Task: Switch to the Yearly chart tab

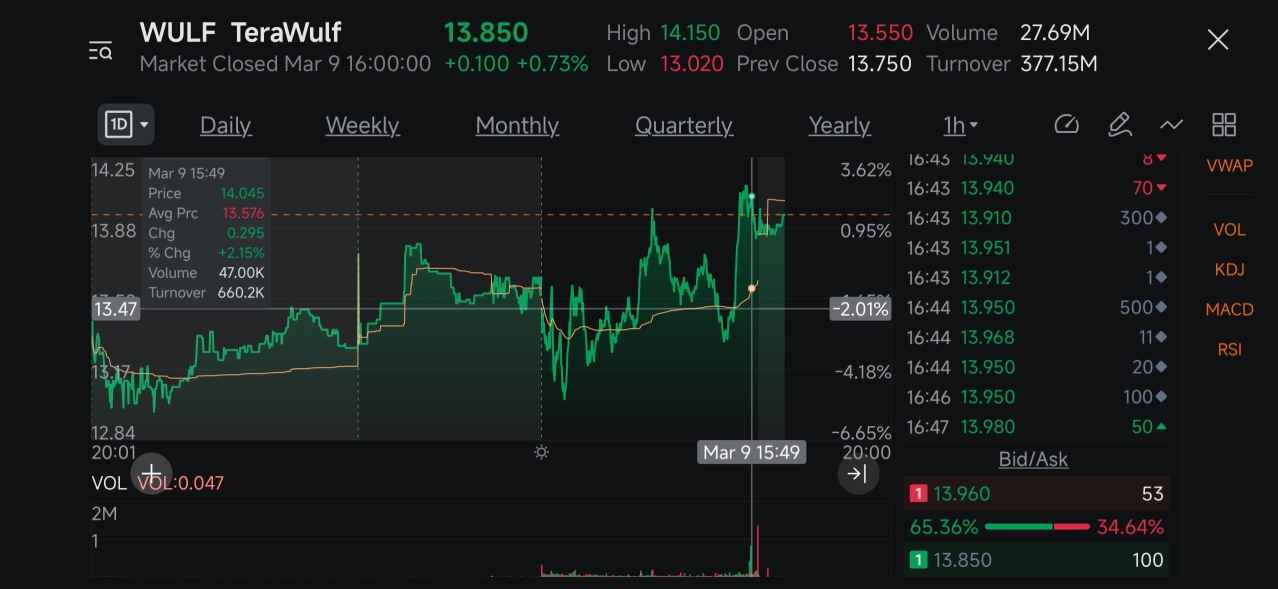Action: coord(839,125)
